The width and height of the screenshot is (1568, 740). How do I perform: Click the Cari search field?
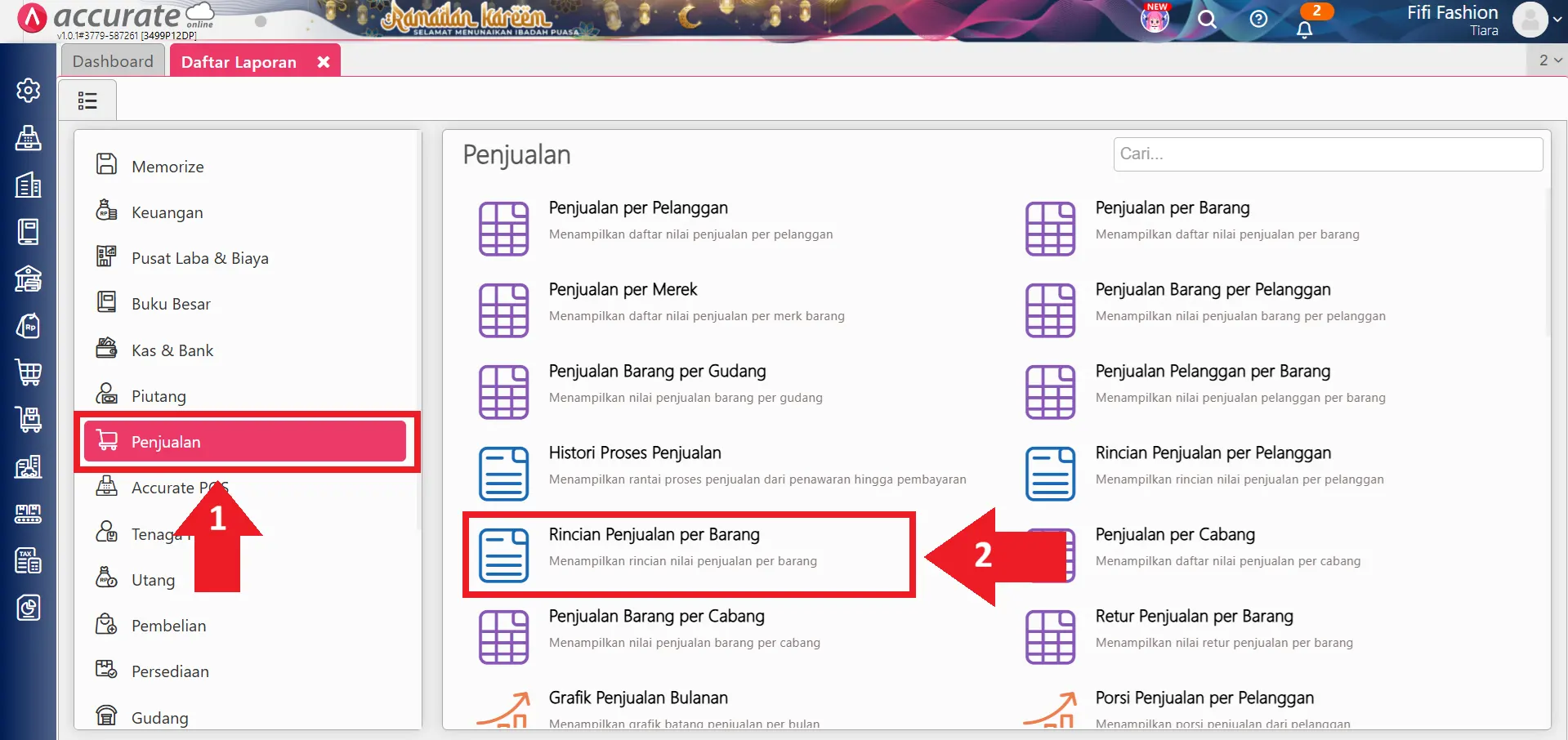[1327, 154]
